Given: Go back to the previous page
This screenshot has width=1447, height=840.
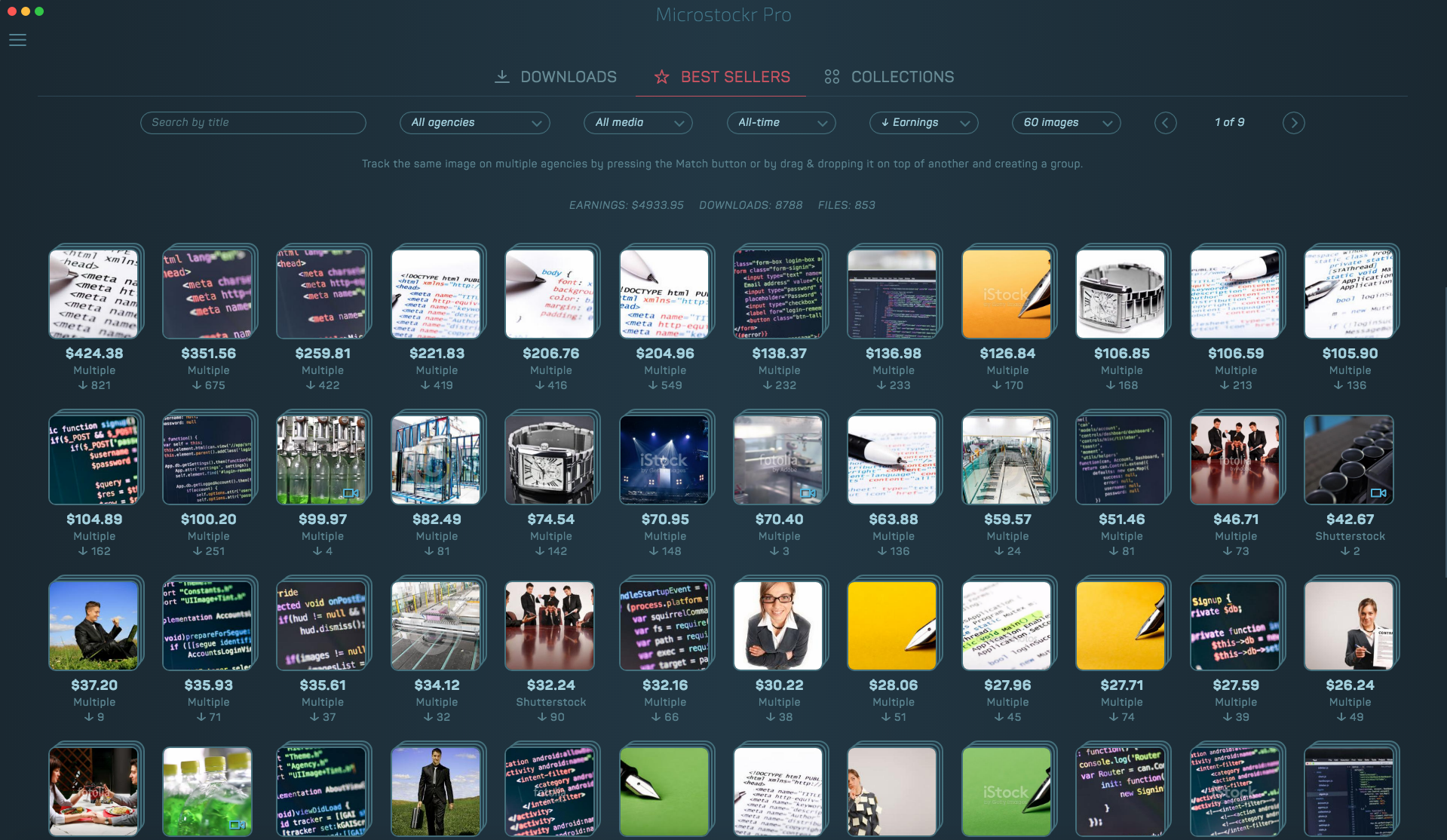Looking at the screenshot, I should pyautogui.click(x=1165, y=122).
